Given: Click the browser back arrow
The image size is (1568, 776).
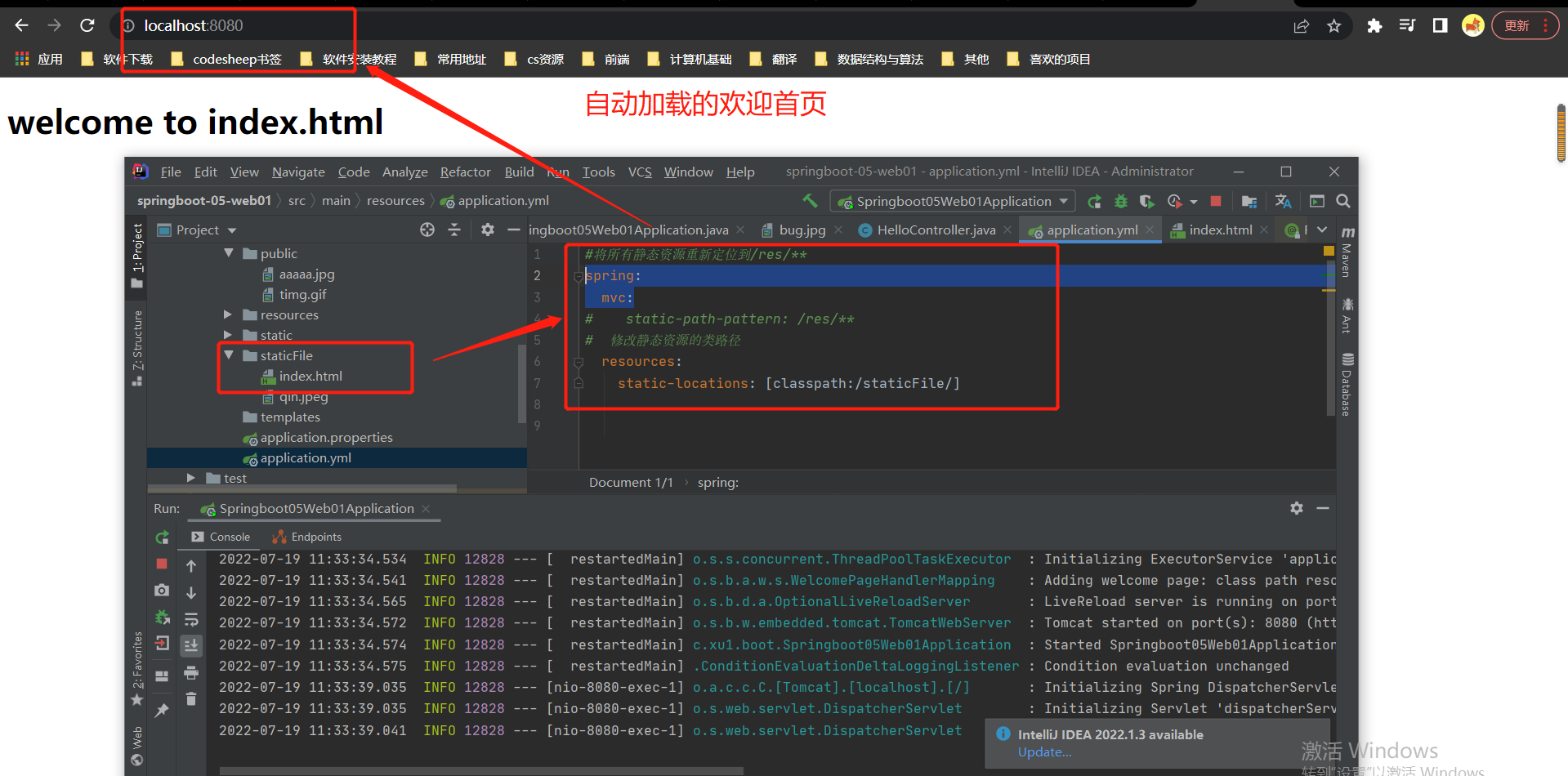Looking at the screenshot, I should pos(22,25).
